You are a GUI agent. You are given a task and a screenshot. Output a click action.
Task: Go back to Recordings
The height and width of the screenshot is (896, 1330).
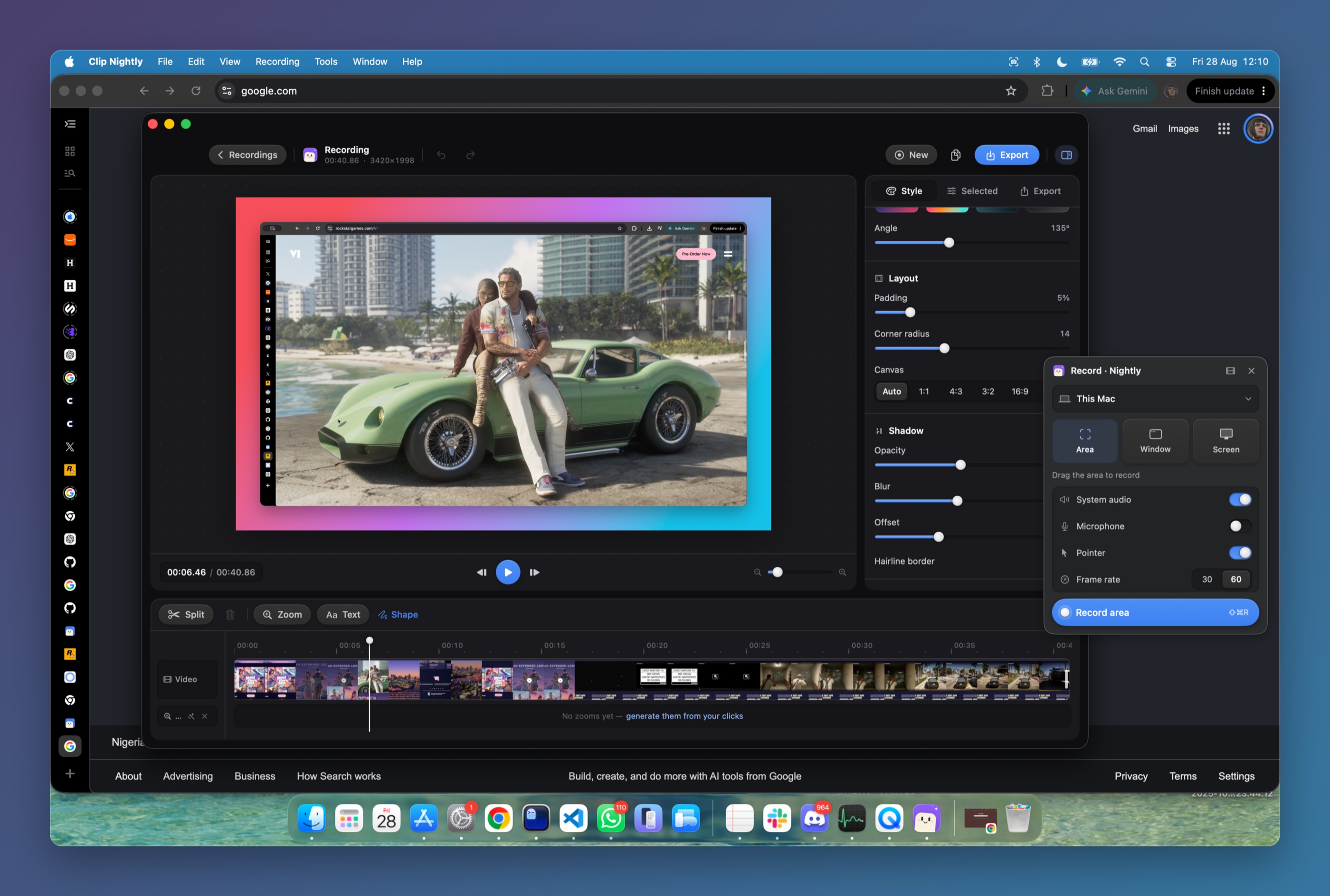(247, 155)
